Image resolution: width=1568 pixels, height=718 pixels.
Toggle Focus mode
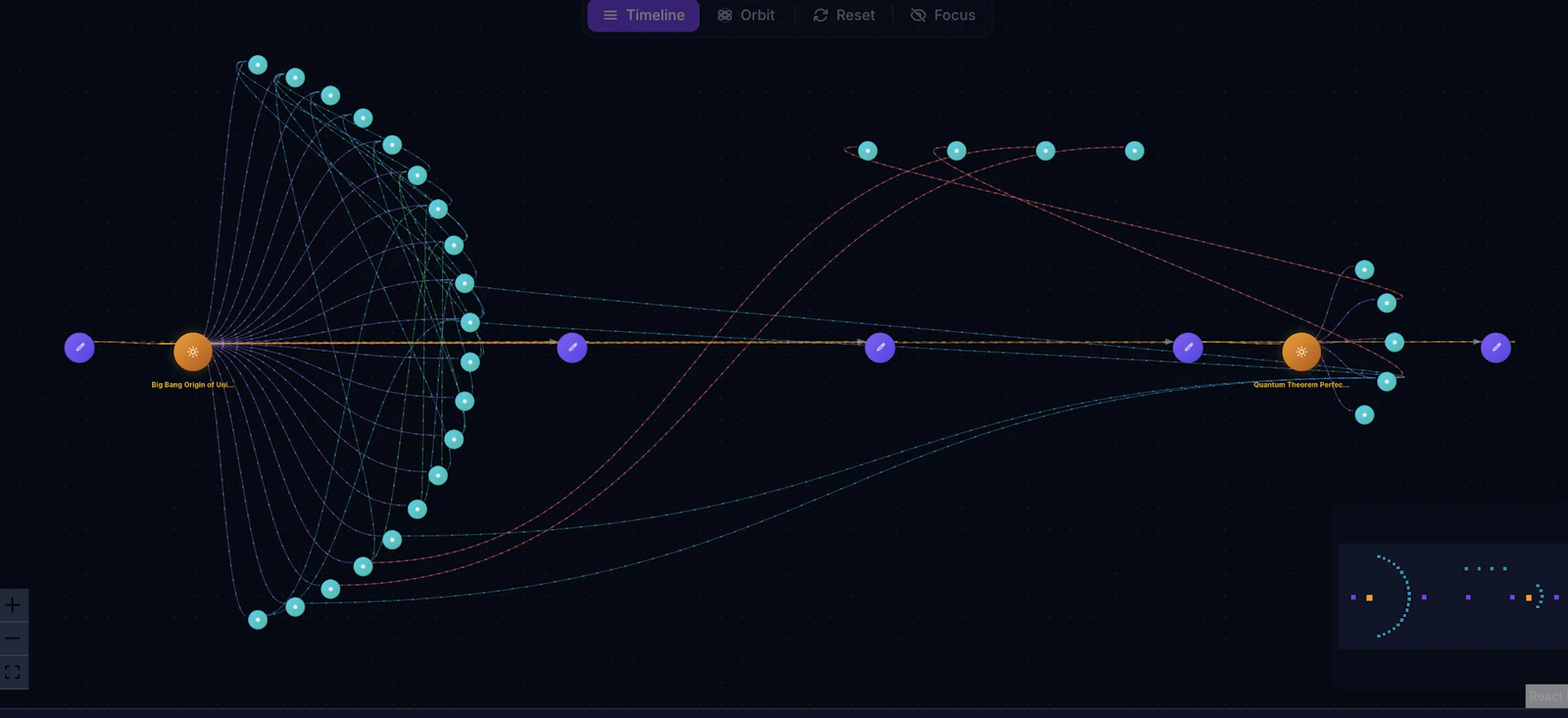pos(943,16)
